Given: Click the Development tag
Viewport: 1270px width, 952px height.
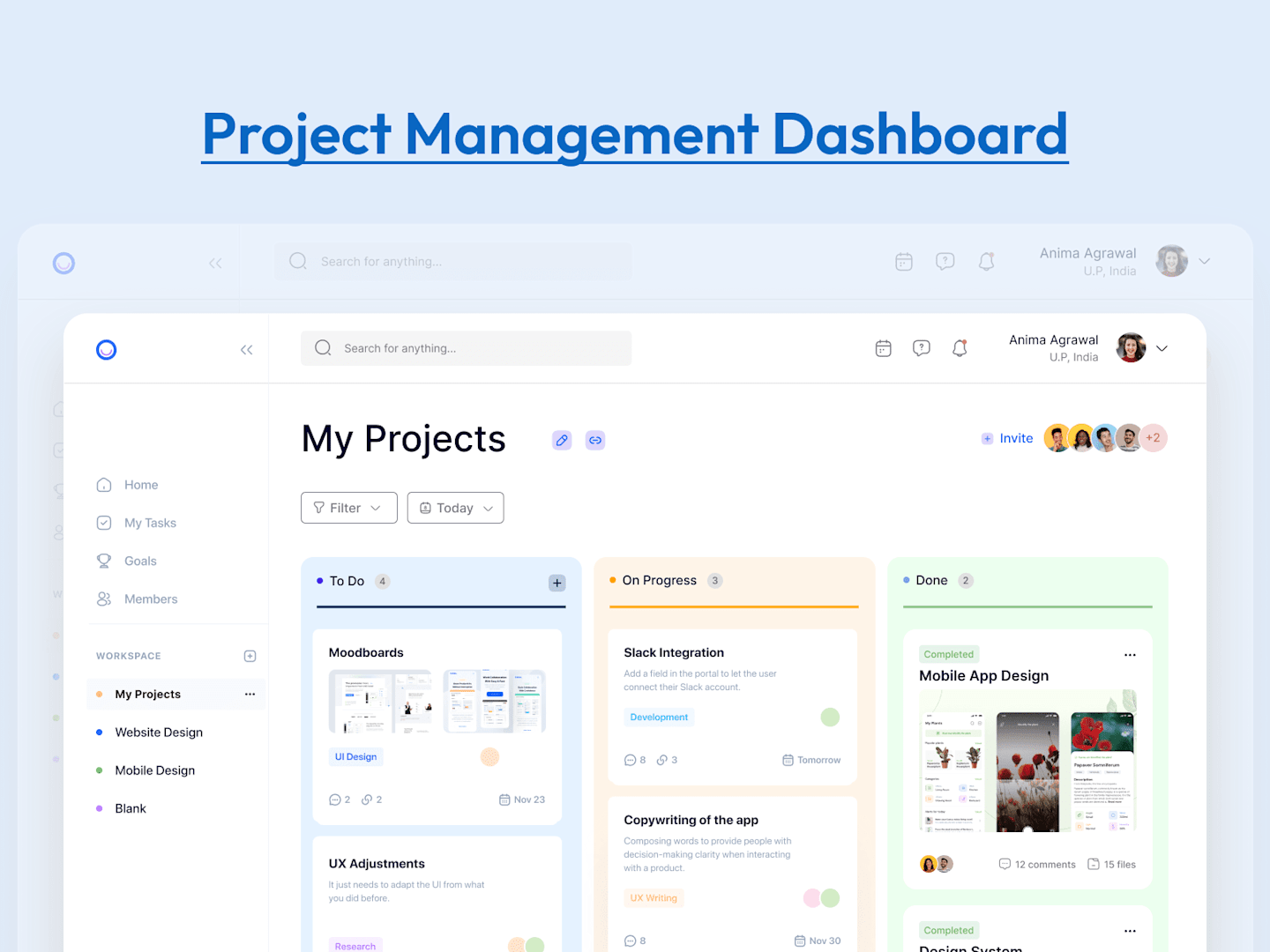Looking at the screenshot, I should [659, 718].
